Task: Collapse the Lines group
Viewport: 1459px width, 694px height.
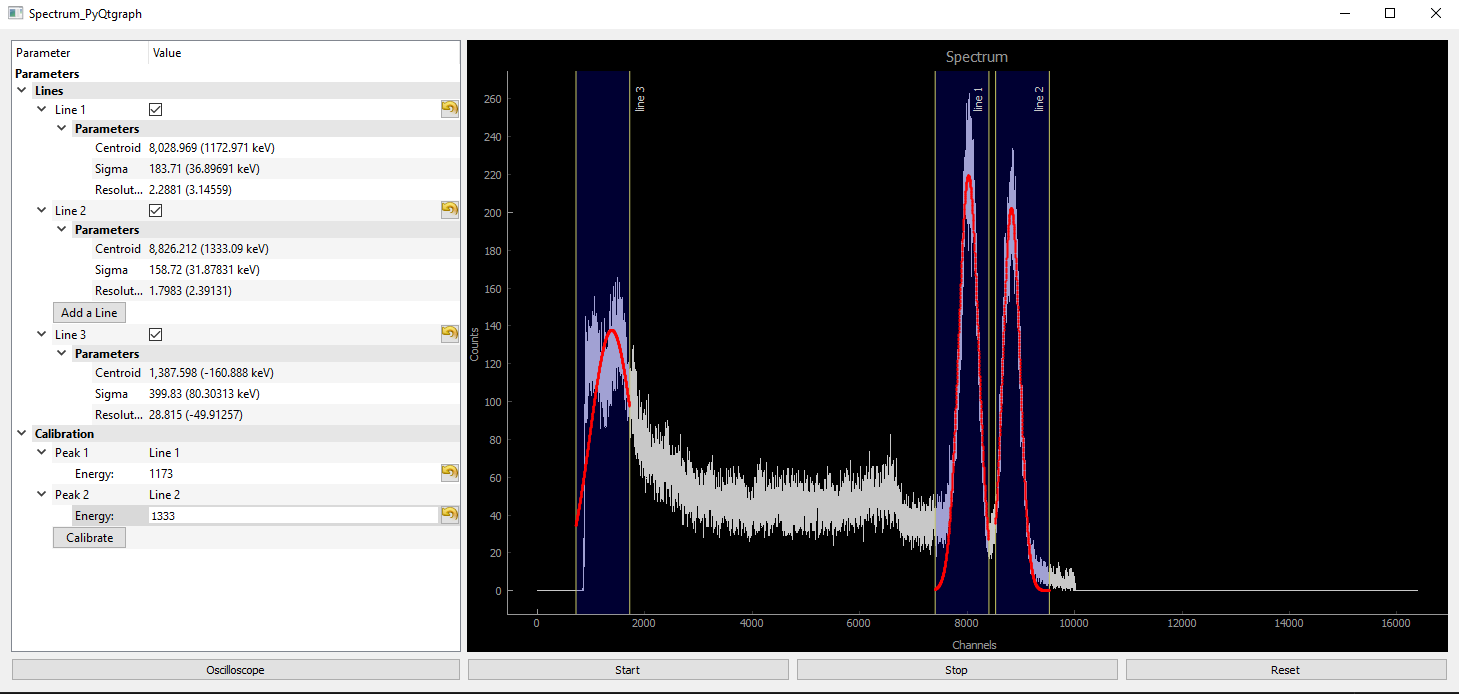Action: pyautogui.click(x=22, y=91)
